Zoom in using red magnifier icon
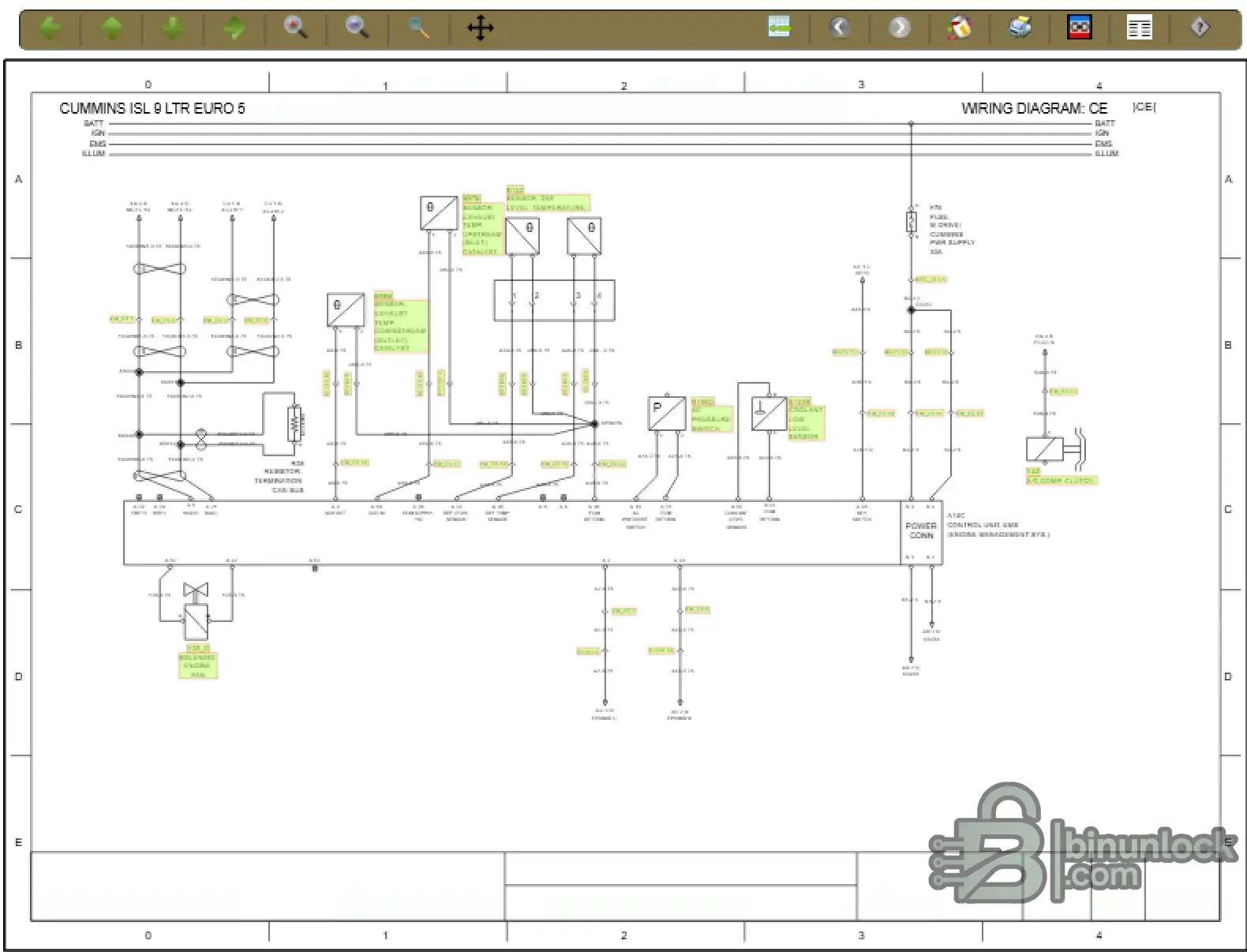This screenshot has height=952, width=1247. [295, 28]
